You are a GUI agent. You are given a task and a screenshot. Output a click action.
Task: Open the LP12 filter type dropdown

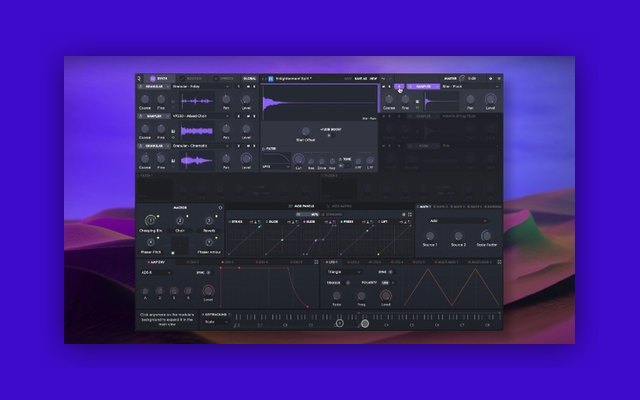pyautogui.click(x=276, y=167)
